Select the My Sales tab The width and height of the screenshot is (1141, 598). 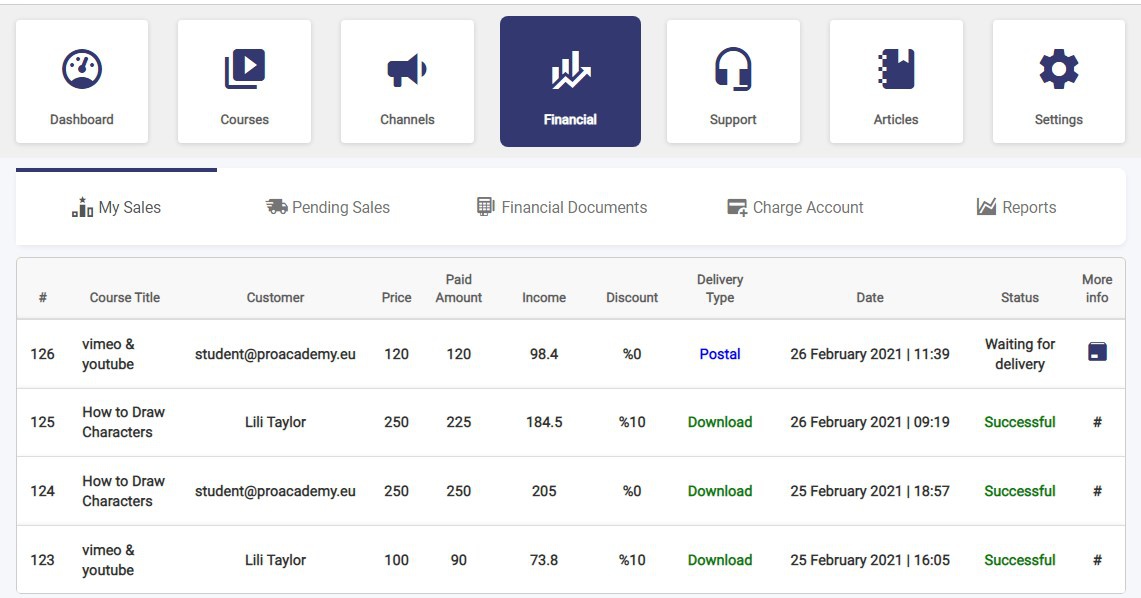coord(117,208)
